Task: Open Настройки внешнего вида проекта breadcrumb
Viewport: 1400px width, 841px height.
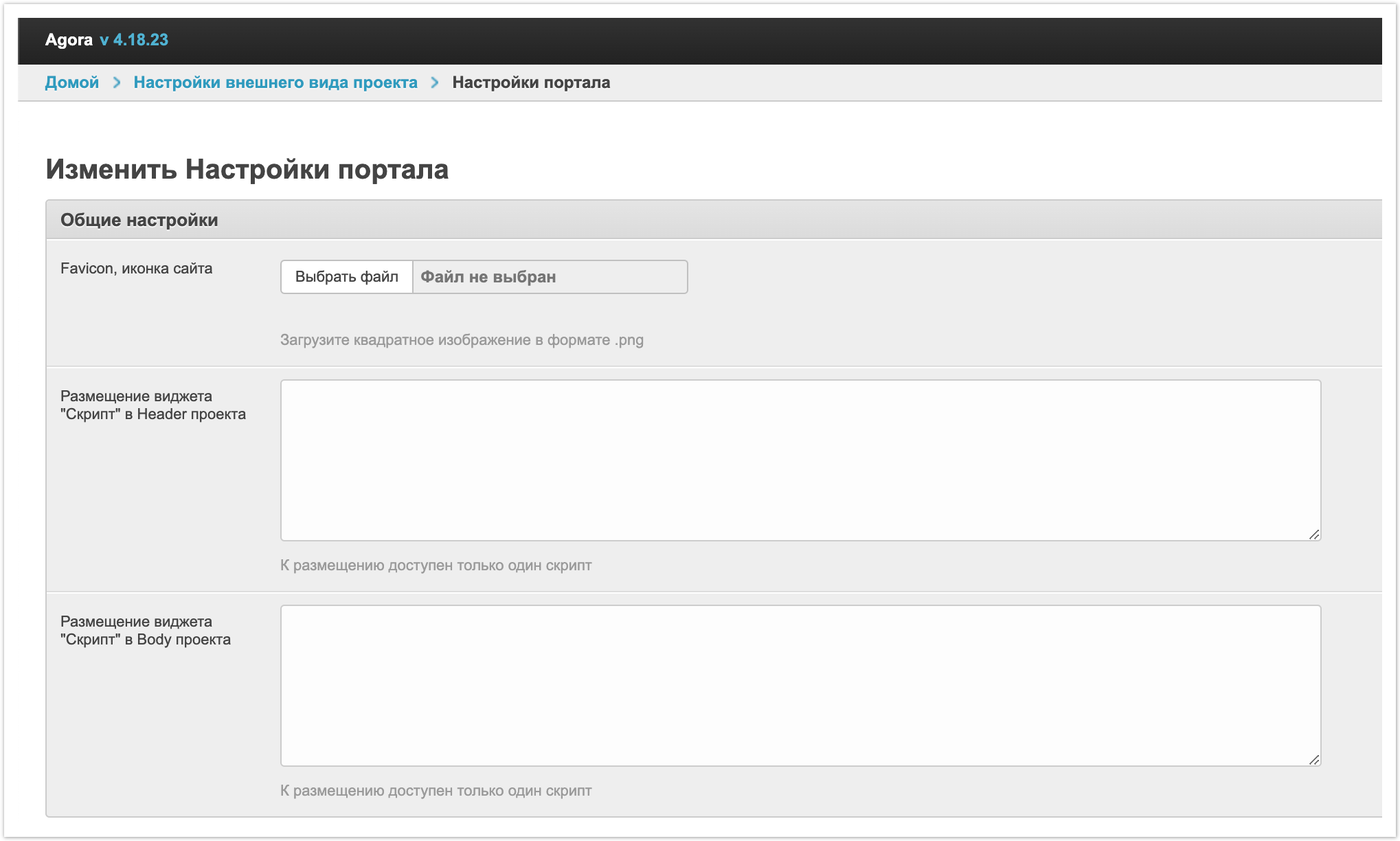Action: point(275,82)
